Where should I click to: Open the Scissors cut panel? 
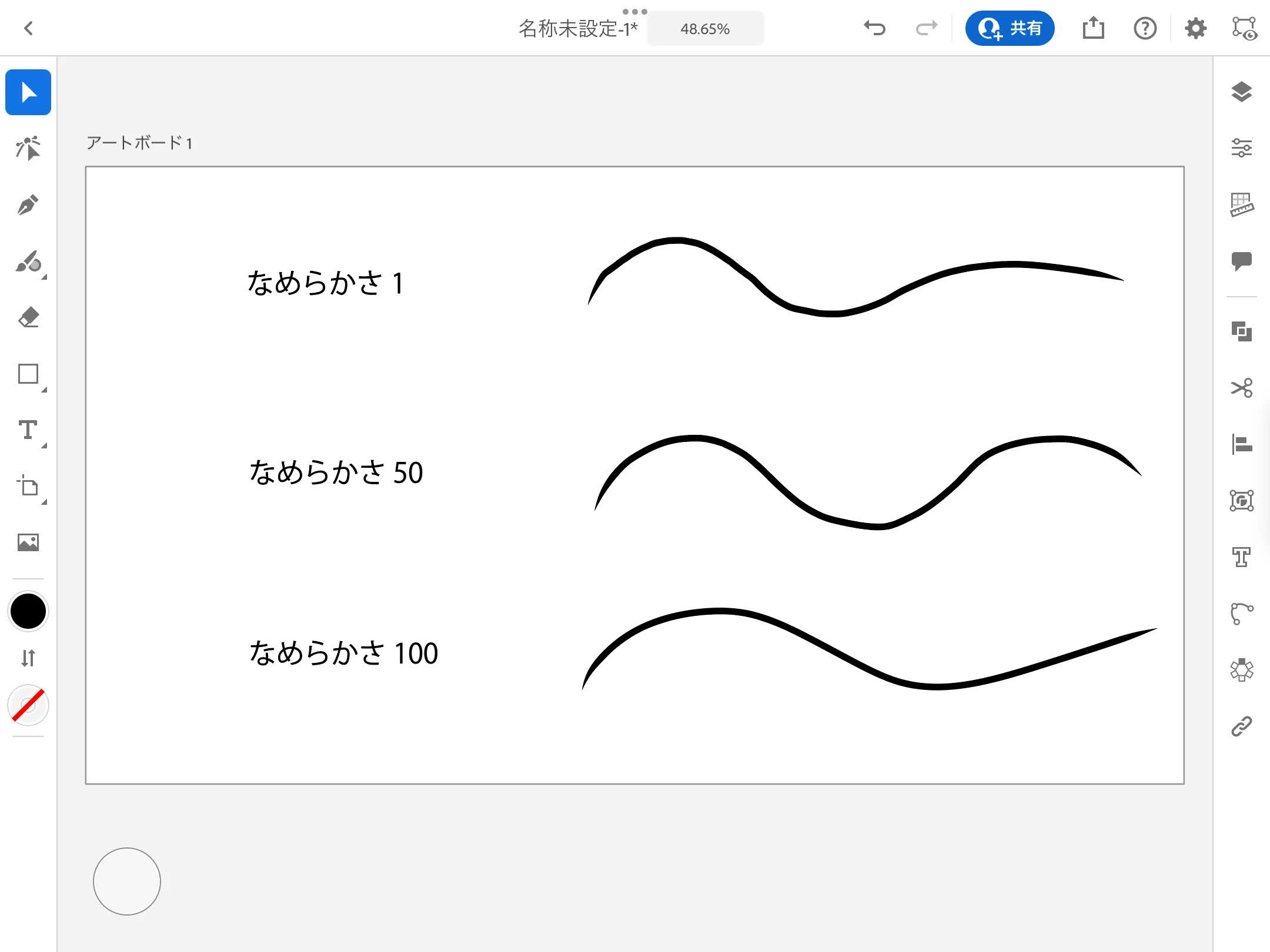pyautogui.click(x=1241, y=388)
